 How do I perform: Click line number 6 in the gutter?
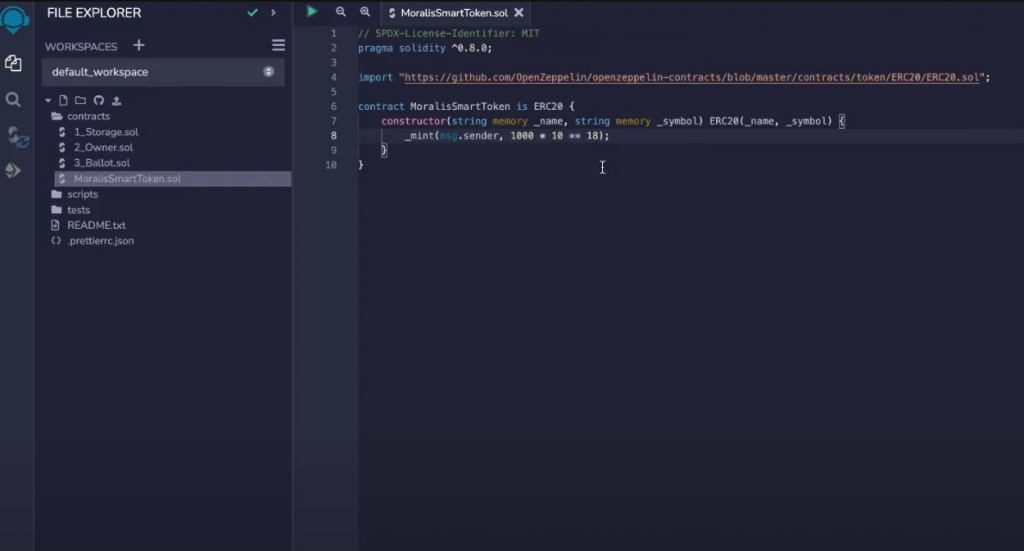[334, 106]
